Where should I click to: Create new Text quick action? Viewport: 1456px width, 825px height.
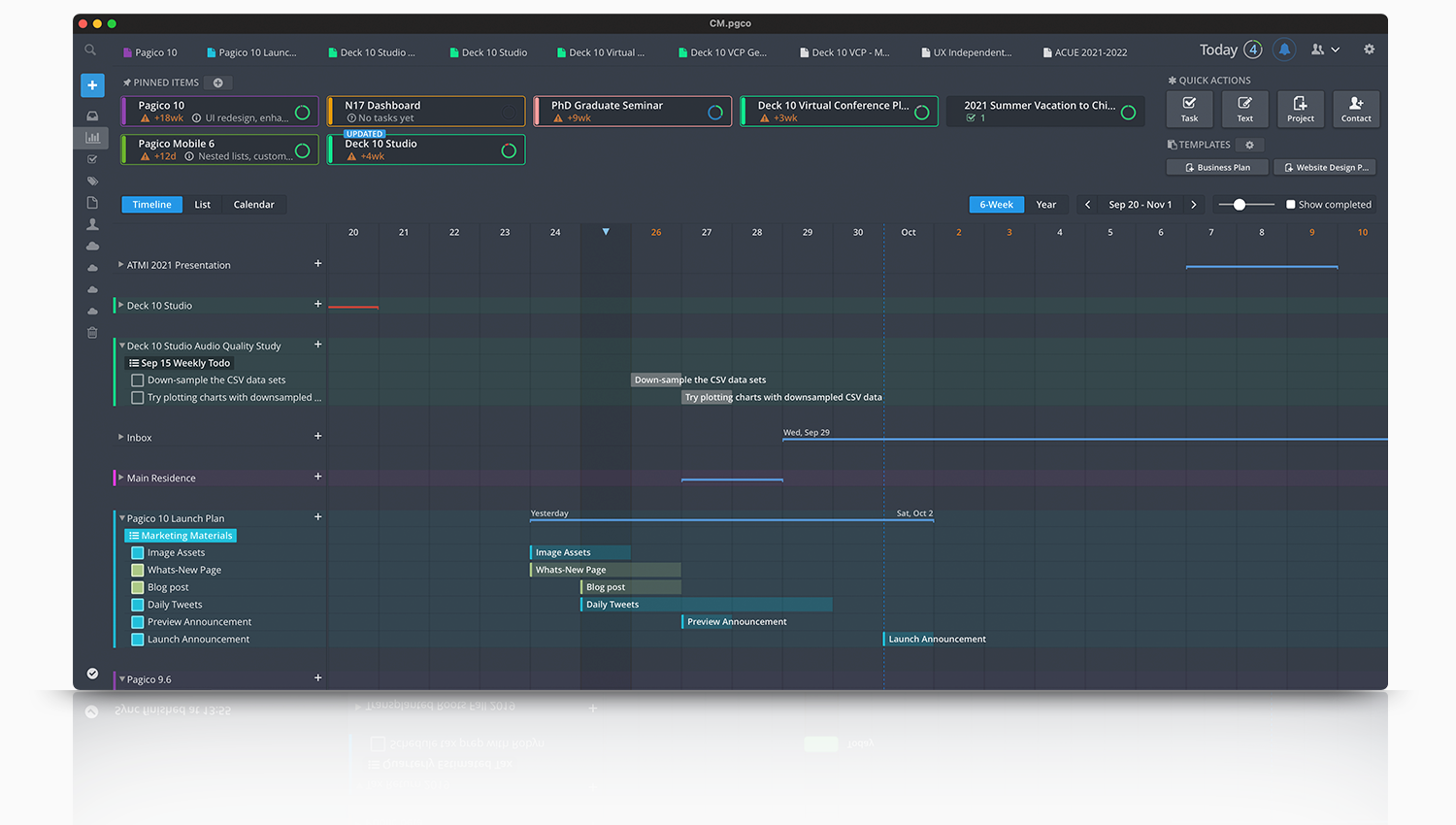tap(1244, 110)
